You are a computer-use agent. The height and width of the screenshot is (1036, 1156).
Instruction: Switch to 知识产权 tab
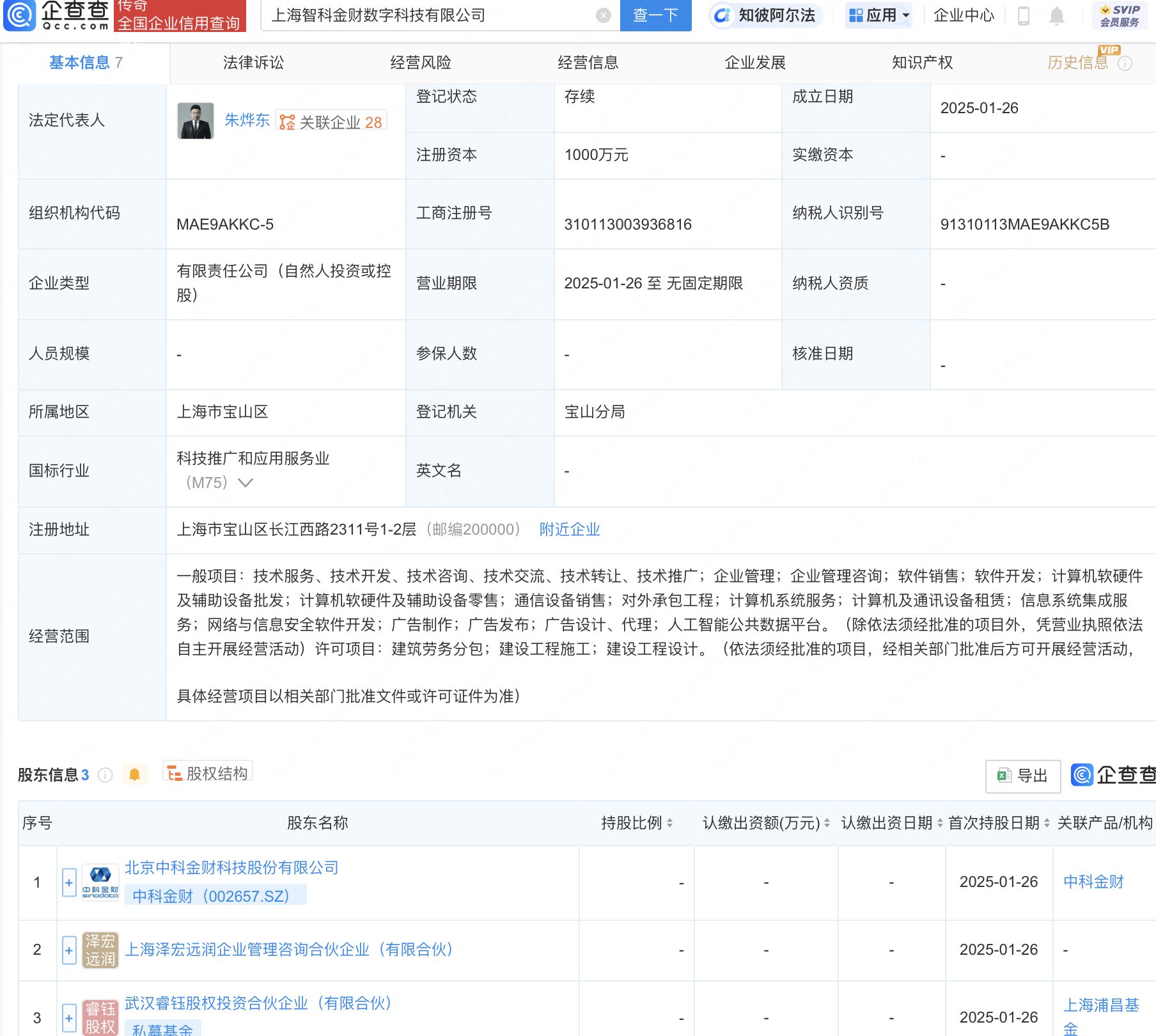point(923,63)
